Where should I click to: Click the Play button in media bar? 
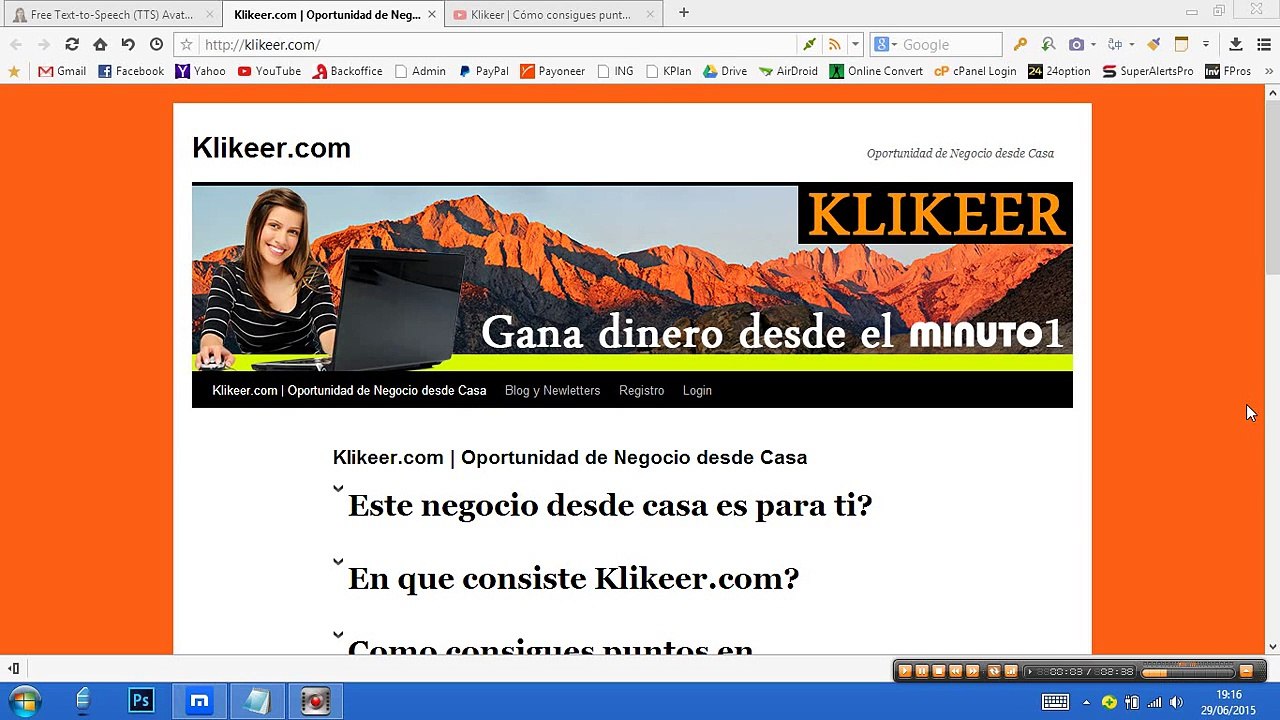(x=905, y=671)
